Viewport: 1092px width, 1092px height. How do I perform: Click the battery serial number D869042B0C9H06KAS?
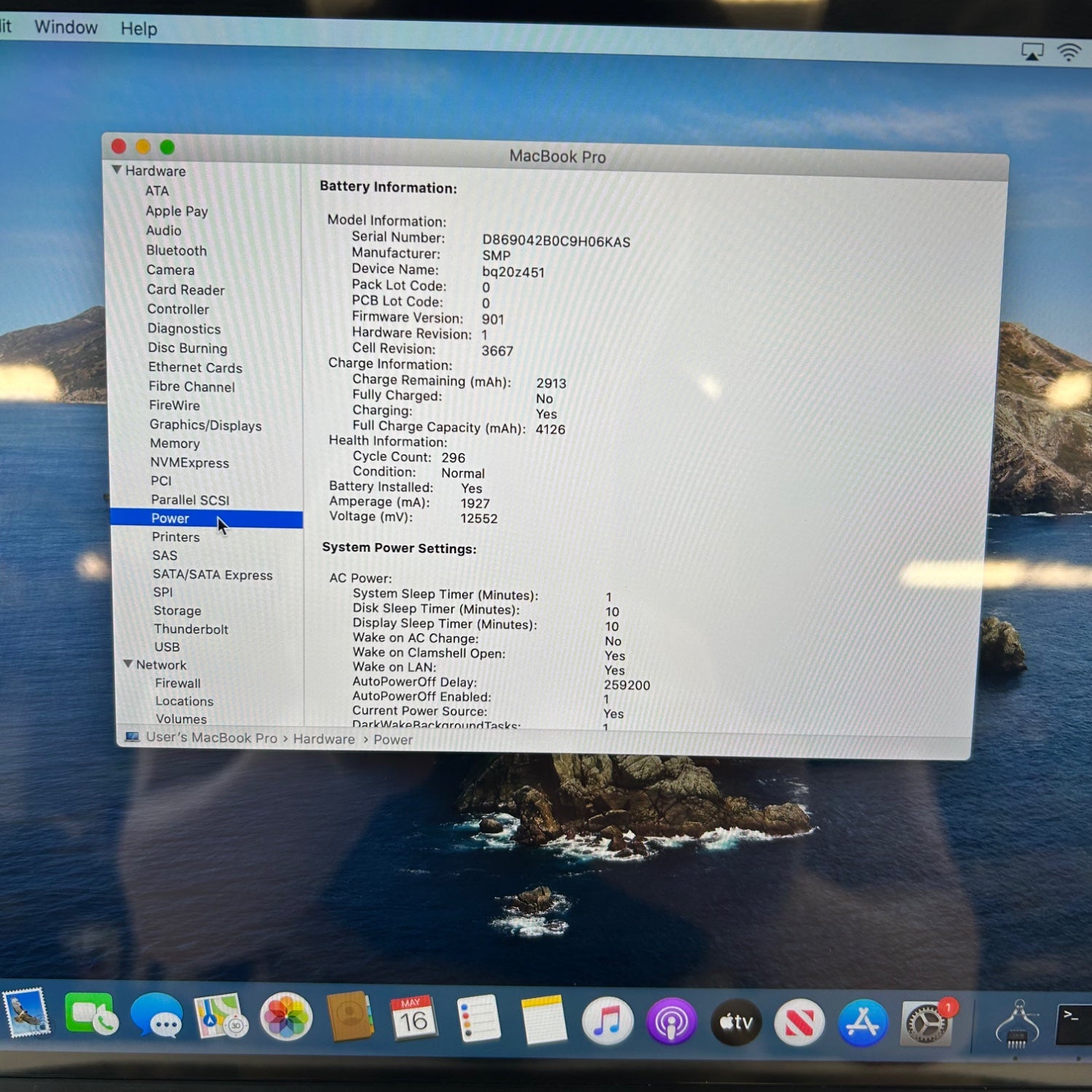(556, 242)
